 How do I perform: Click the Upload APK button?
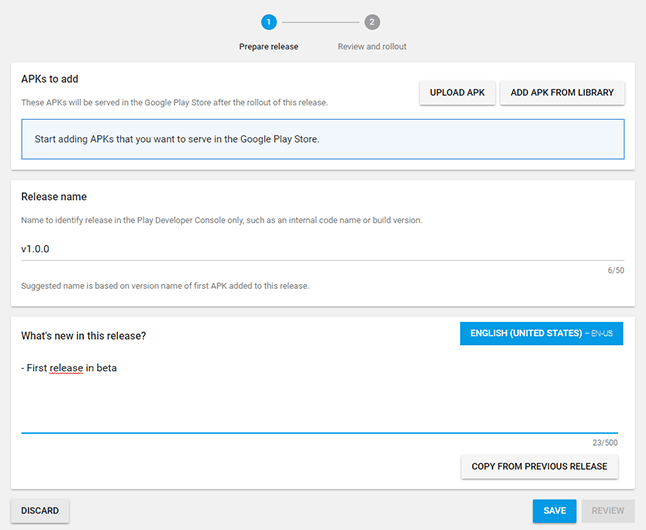(457, 93)
